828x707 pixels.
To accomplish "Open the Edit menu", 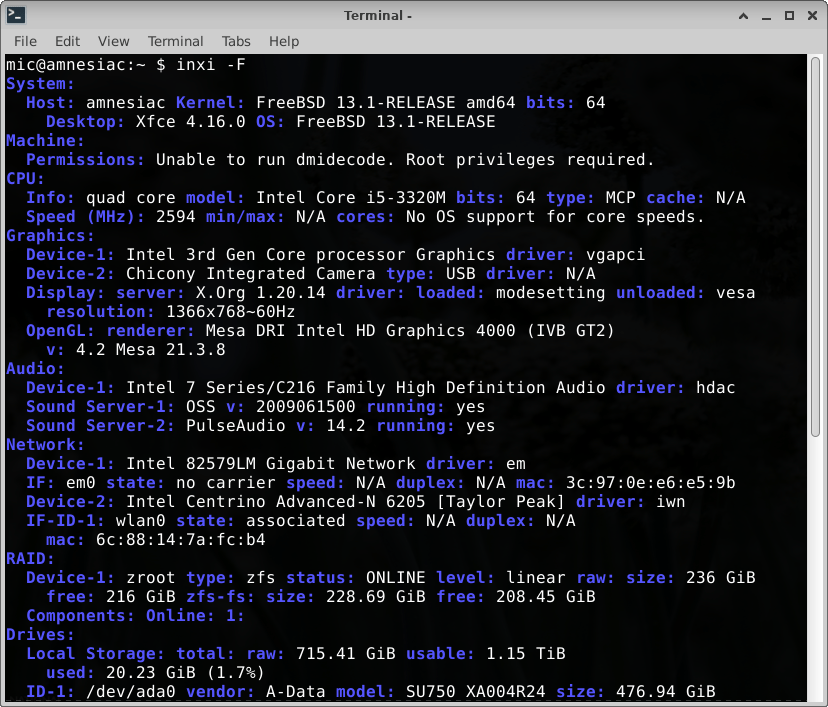I will [x=68, y=41].
